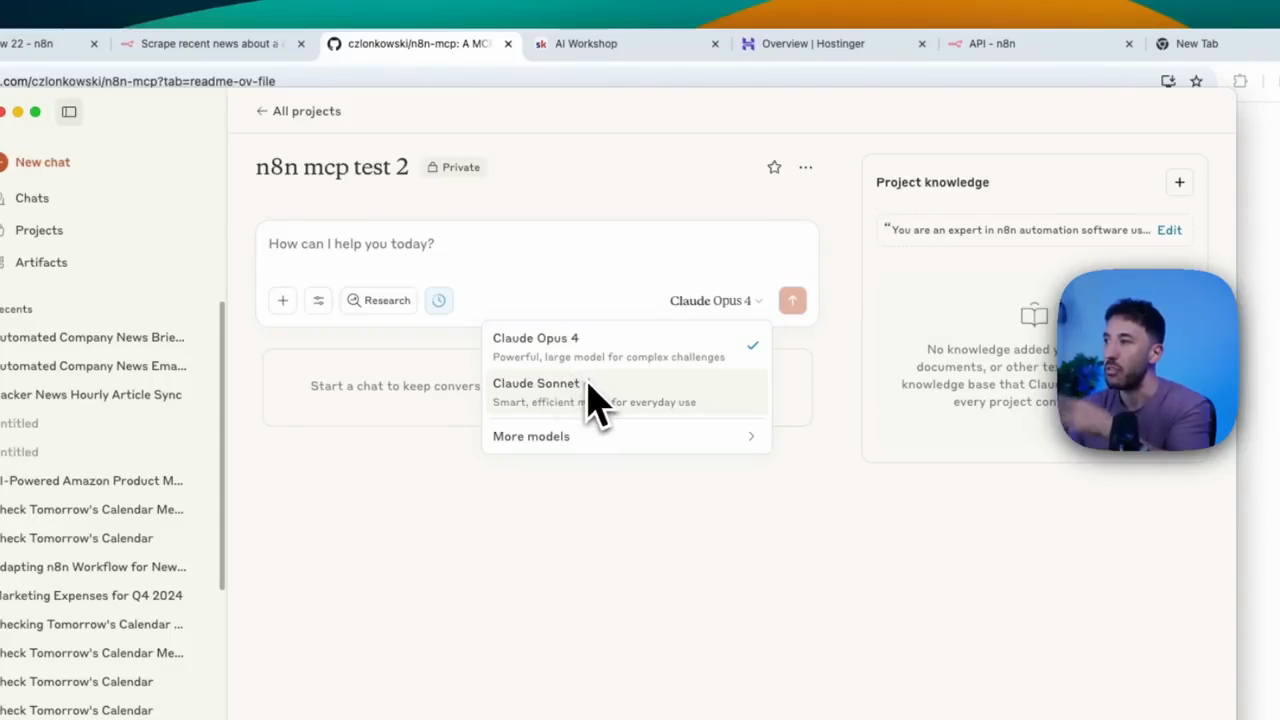Star the n8n mcp test 2 project
The height and width of the screenshot is (720, 1280).
[774, 167]
